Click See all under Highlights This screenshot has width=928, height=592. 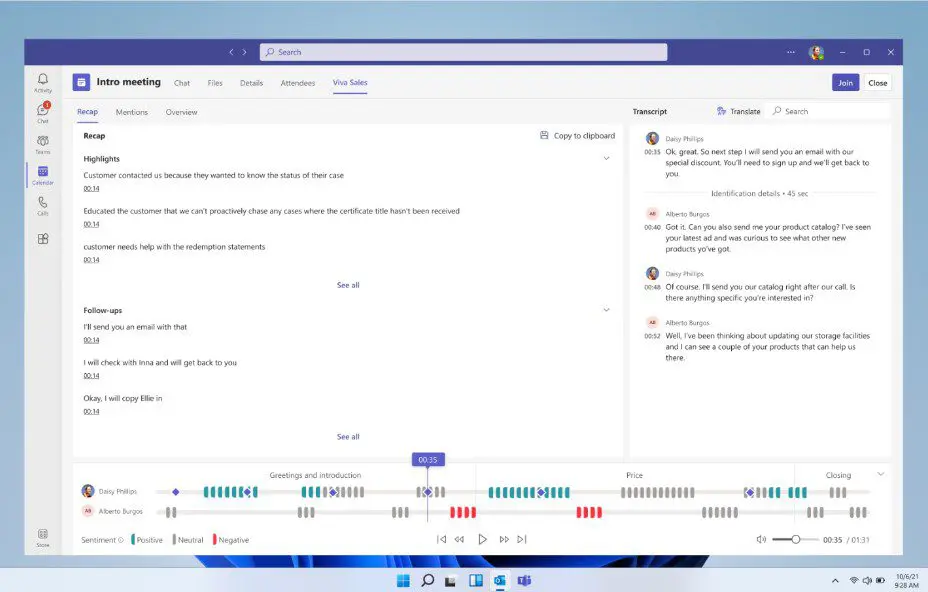[x=348, y=285]
